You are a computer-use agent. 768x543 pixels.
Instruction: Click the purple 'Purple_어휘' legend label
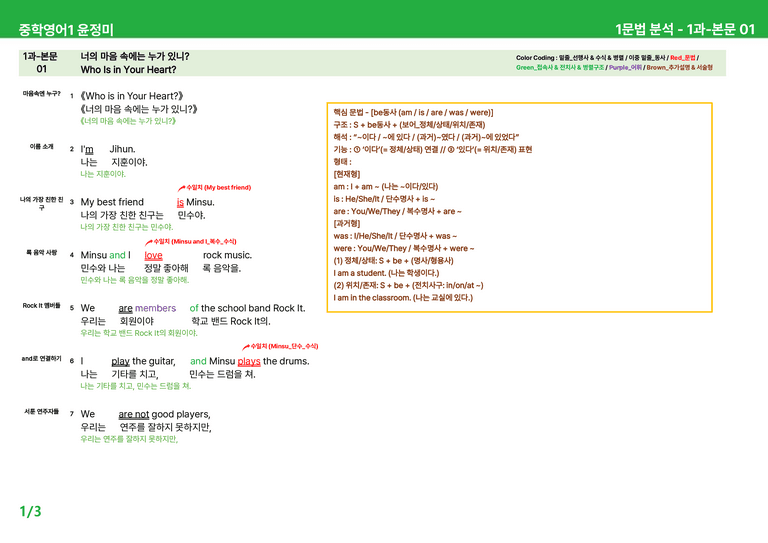(x=625, y=68)
